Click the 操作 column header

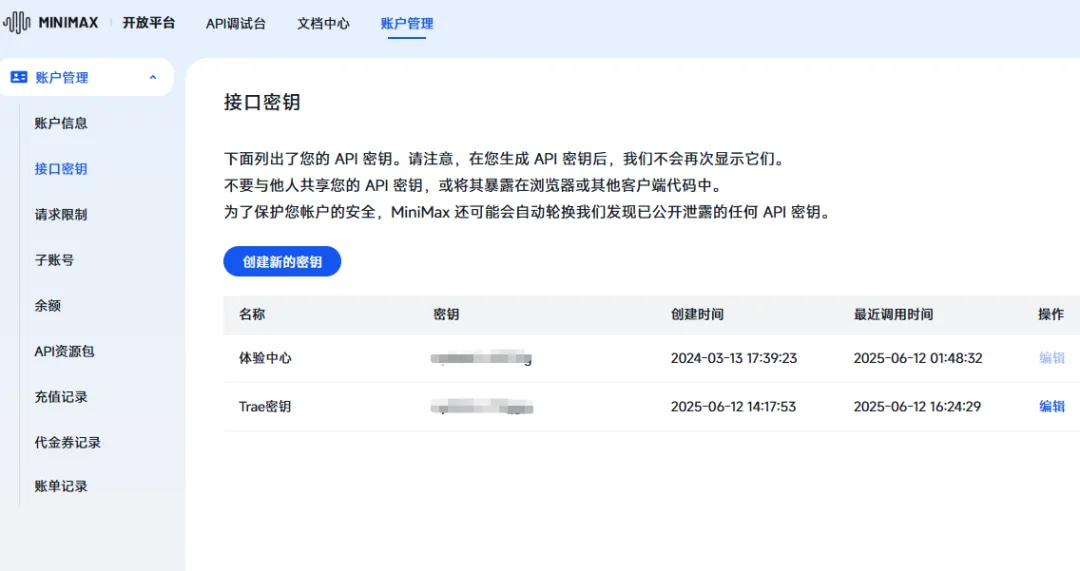1050,315
